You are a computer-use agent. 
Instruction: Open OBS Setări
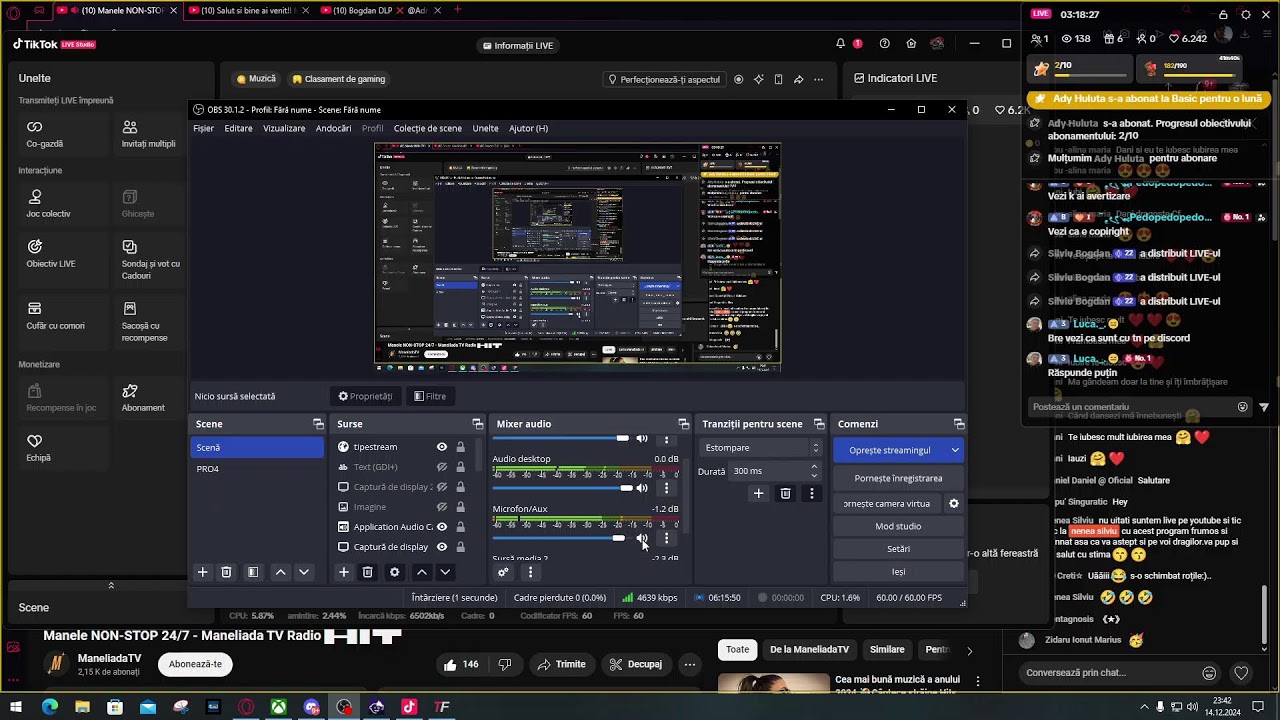point(899,549)
